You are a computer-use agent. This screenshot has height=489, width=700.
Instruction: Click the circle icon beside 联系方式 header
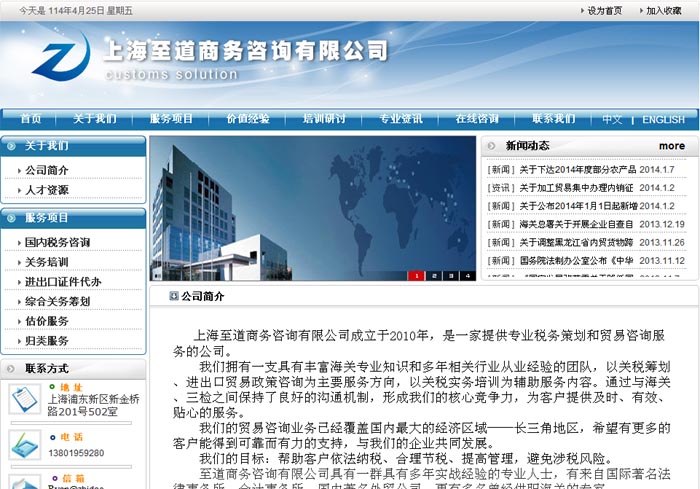(11, 369)
